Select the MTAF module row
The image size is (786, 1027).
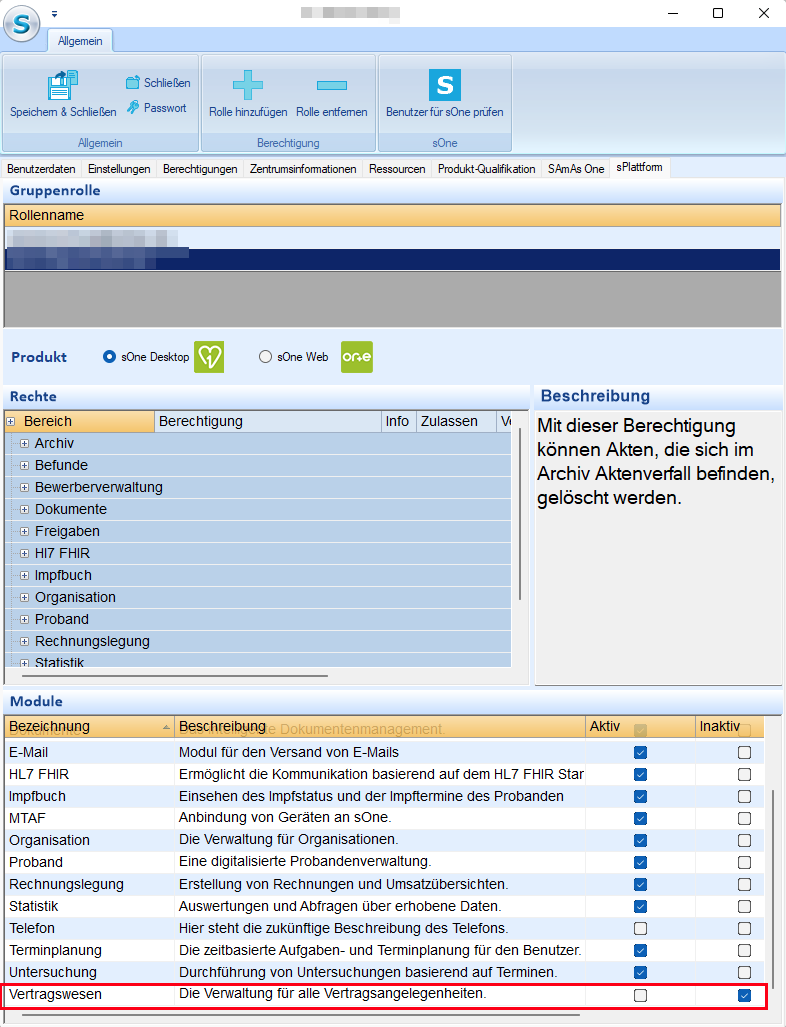384,819
